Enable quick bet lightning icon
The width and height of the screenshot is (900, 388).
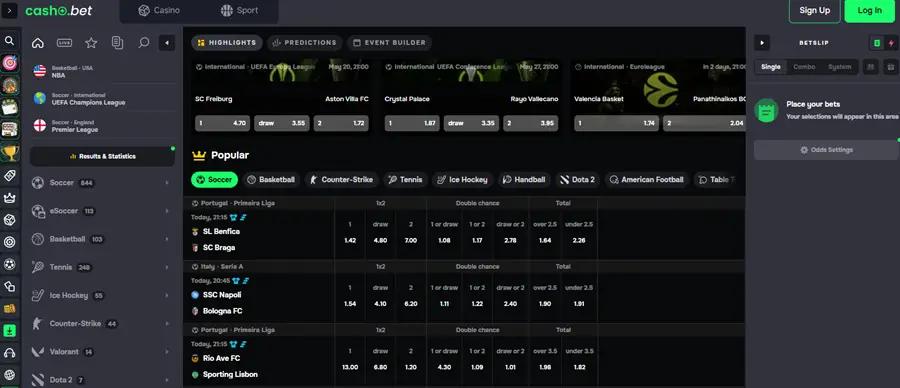point(891,43)
